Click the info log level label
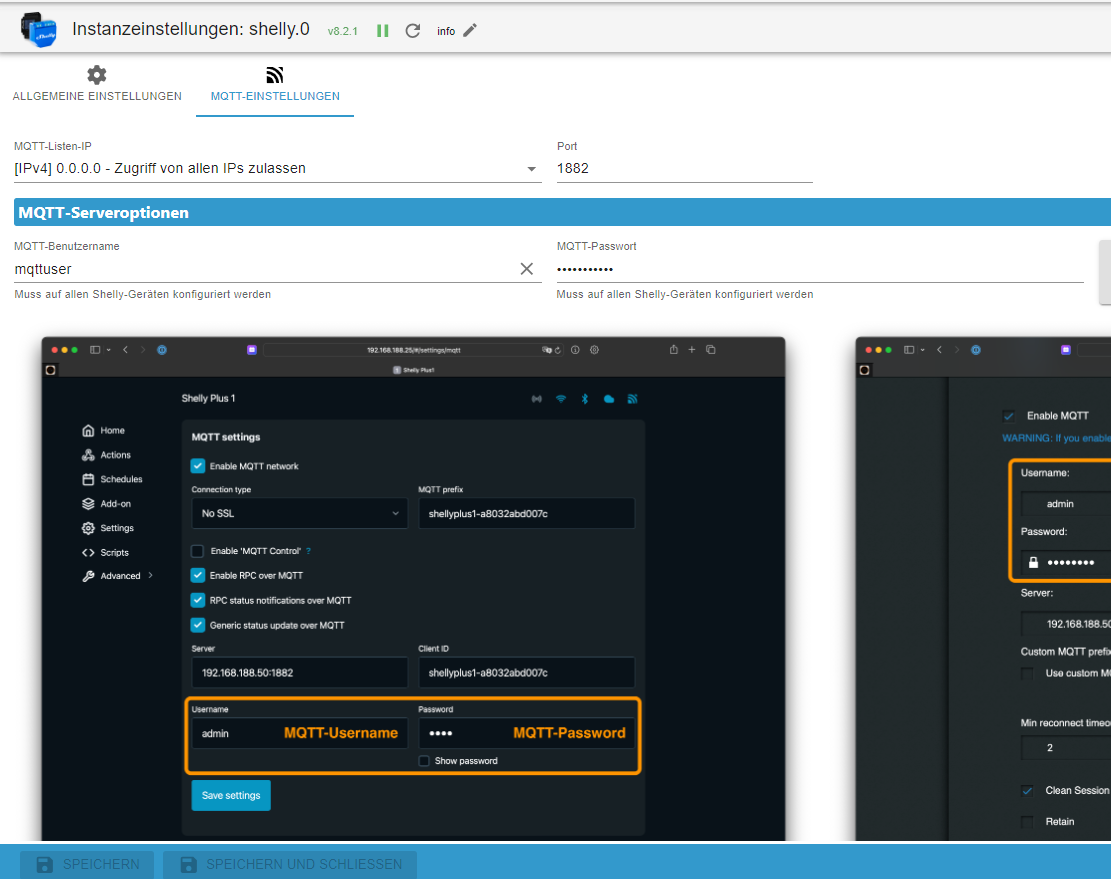 [x=446, y=31]
